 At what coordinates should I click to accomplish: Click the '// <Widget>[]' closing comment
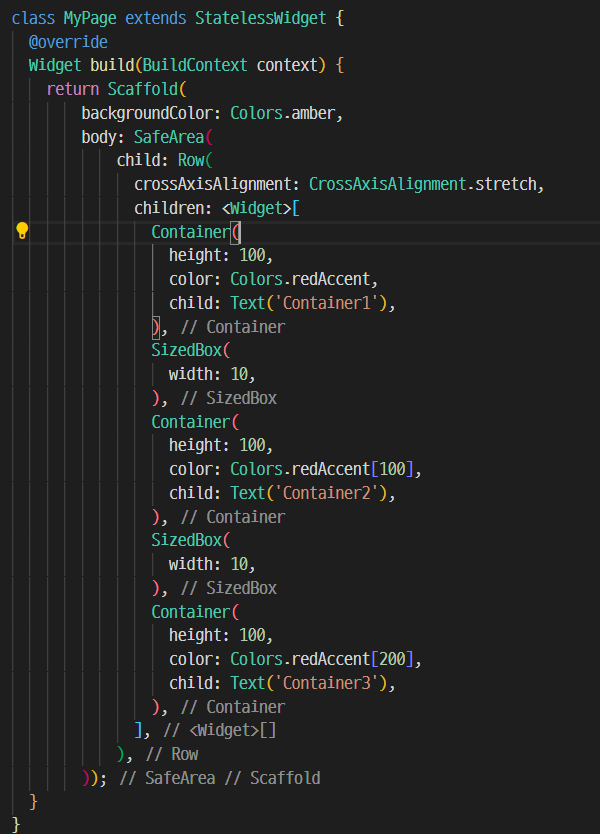220,730
